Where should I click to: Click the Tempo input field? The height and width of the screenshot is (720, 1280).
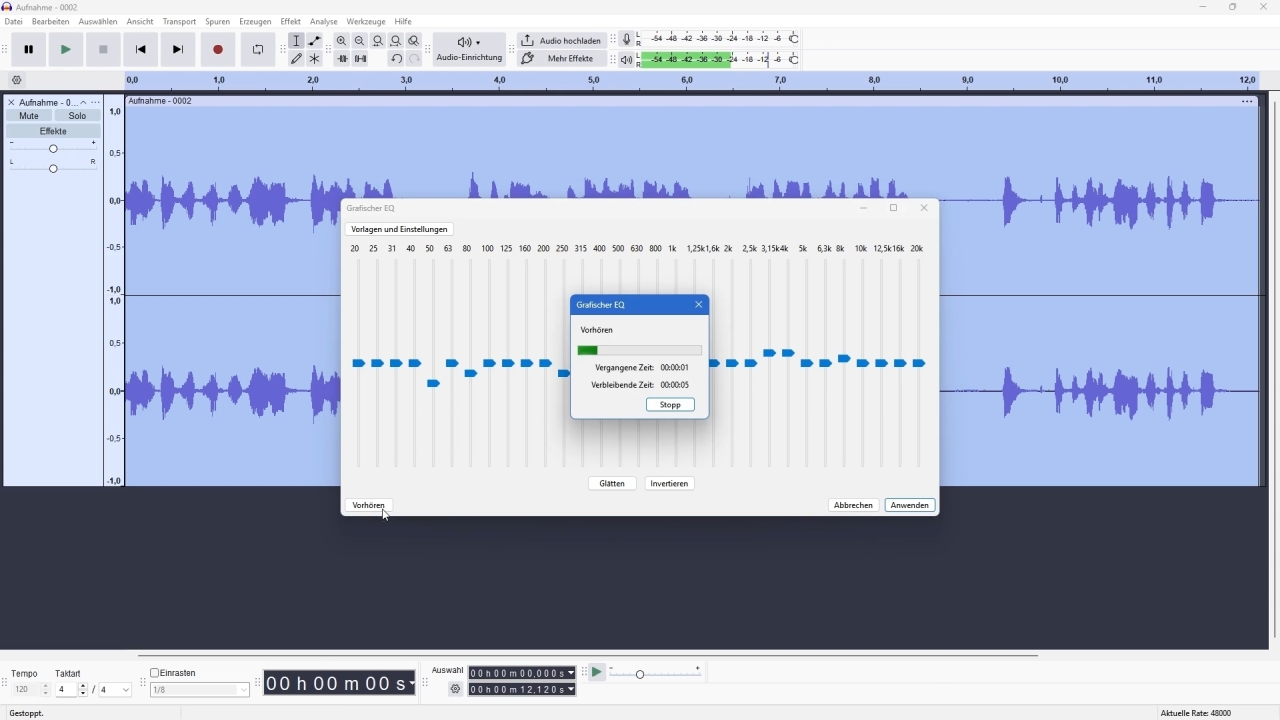(26, 691)
